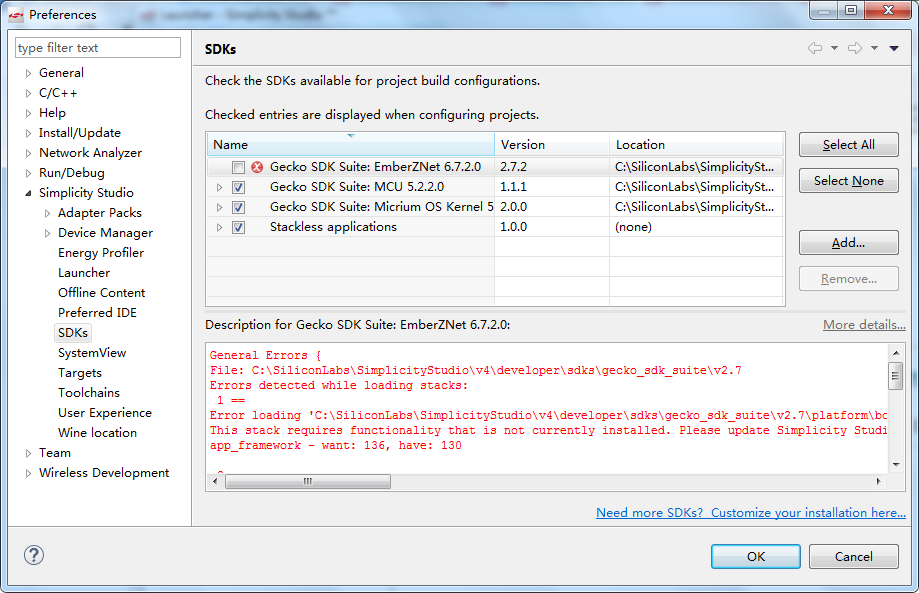Expand the Micrium OS Kernel row
919x593 pixels.
(219, 207)
